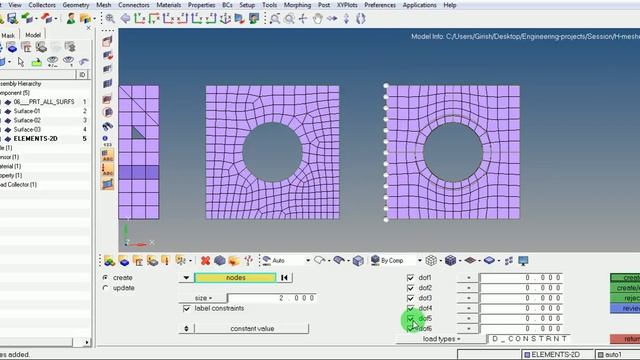Click the previous view arrow icon
Viewport: 640px width, 360px height.
126,18
